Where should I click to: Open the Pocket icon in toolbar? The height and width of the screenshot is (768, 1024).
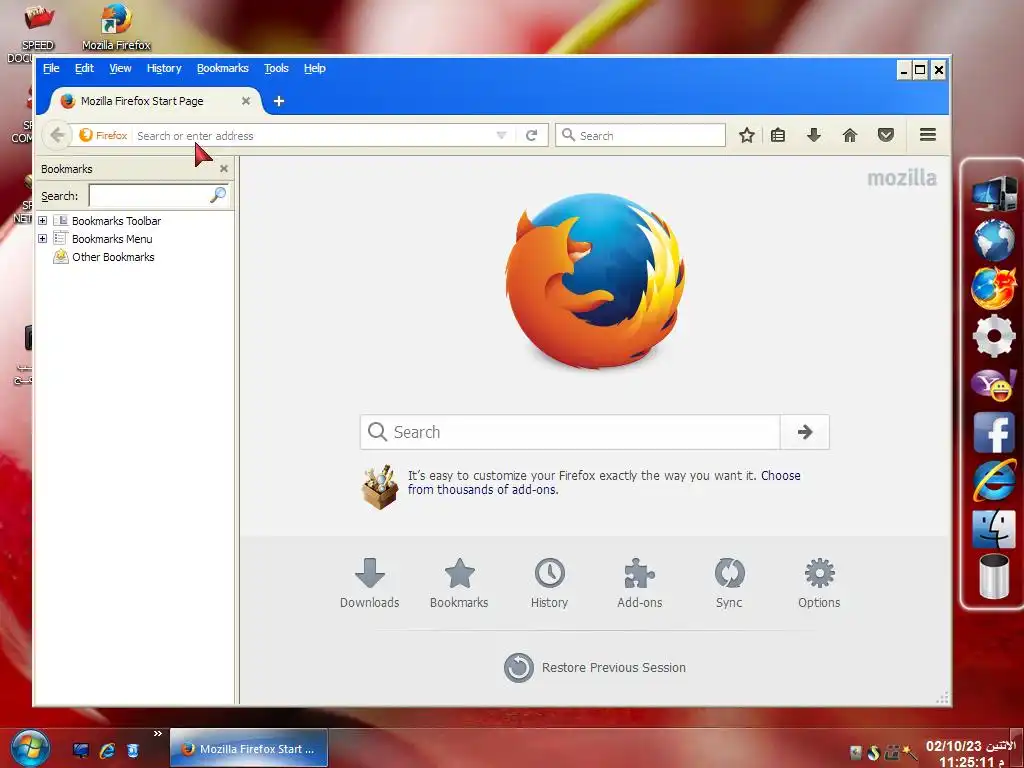pyautogui.click(x=886, y=135)
